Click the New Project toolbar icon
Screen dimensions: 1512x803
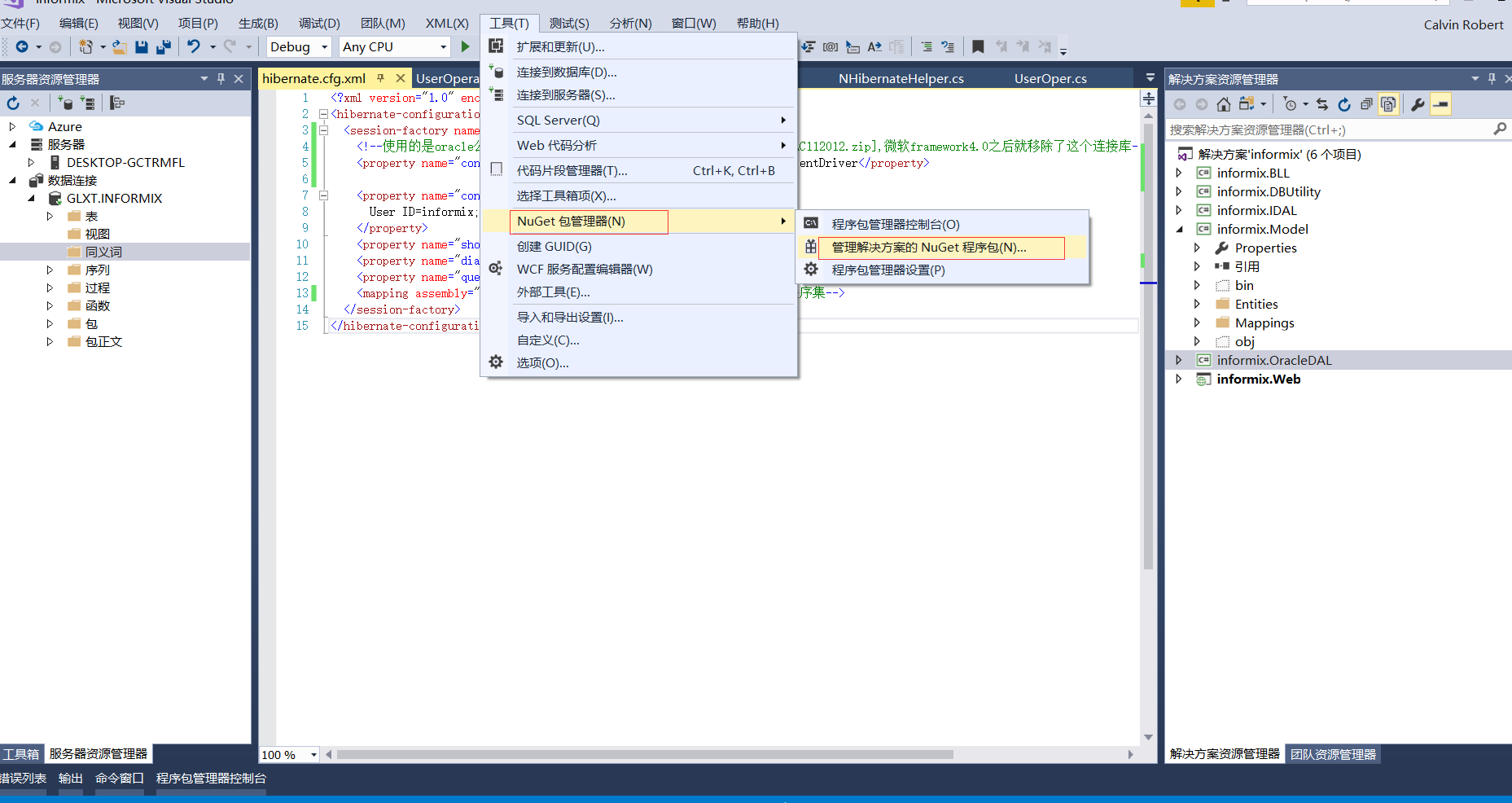(85, 46)
